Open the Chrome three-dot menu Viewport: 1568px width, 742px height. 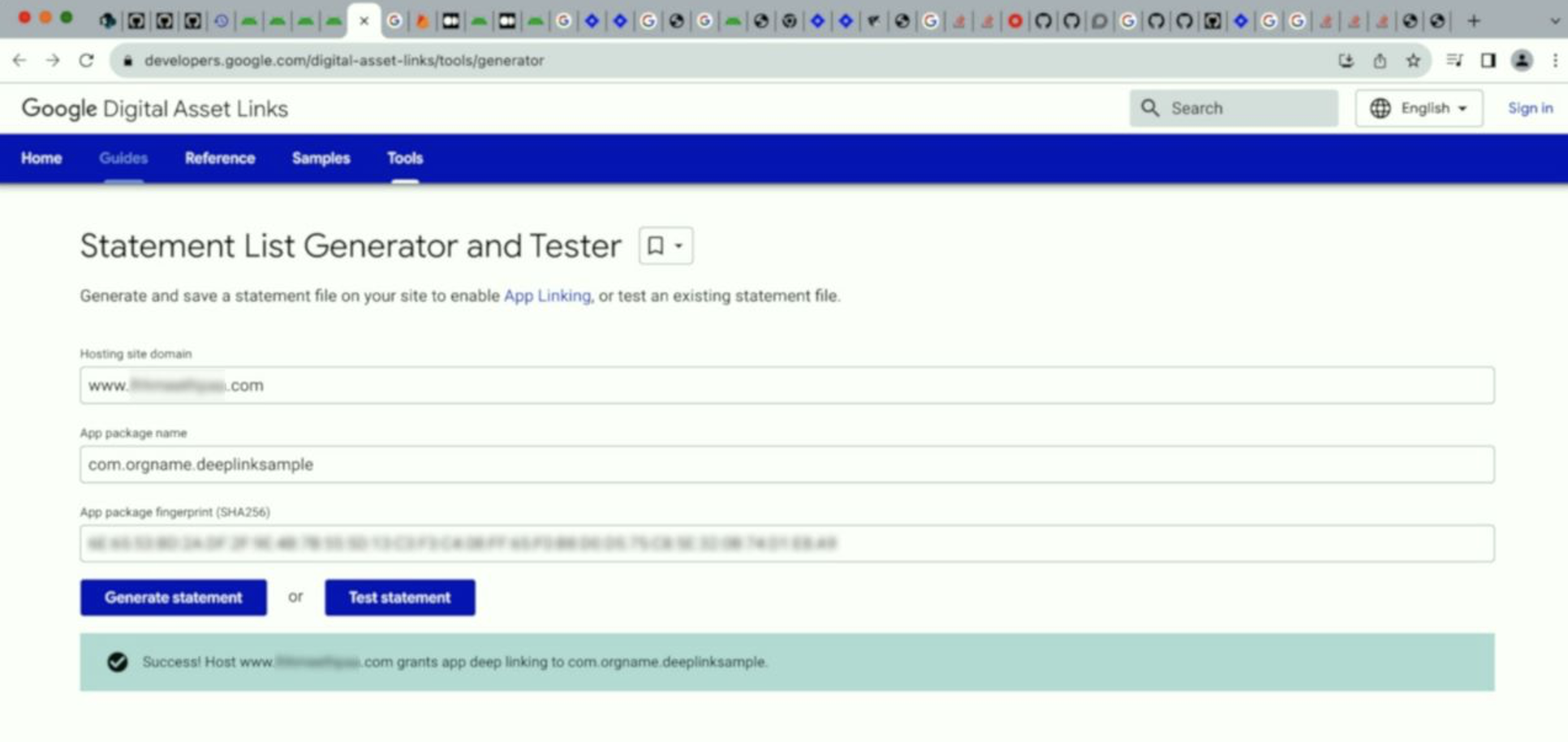point(1555,60)
